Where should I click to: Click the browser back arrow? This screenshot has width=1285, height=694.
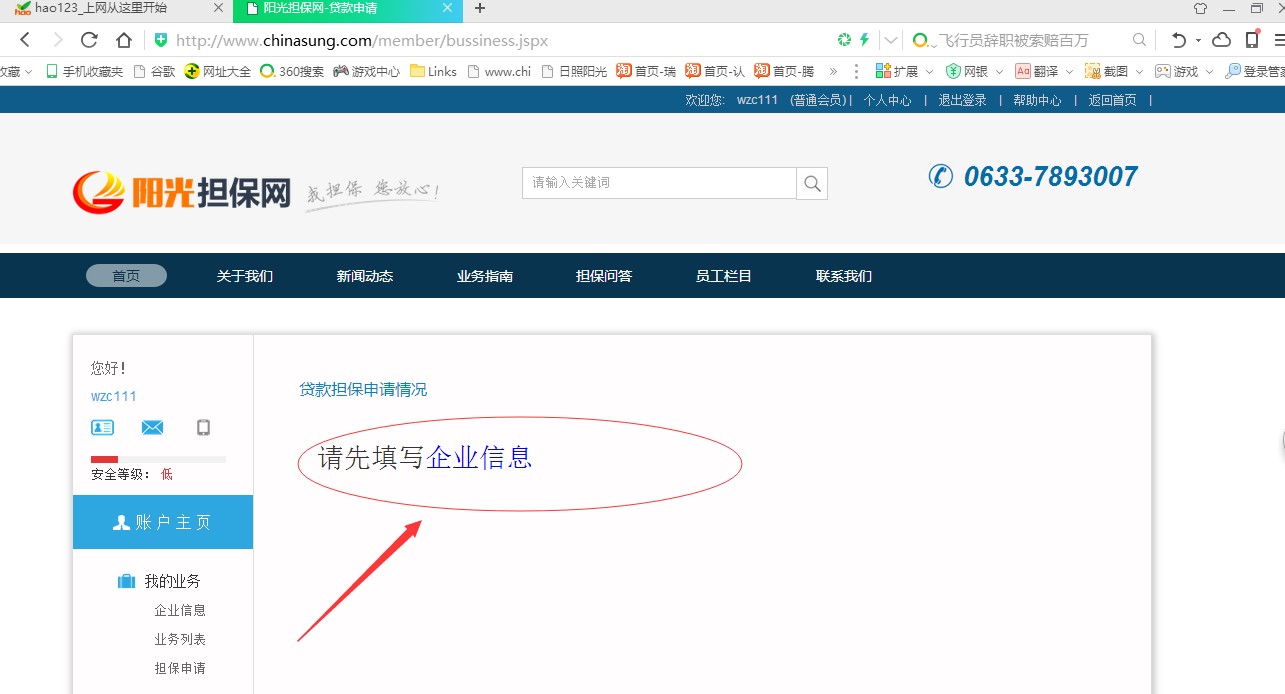click(x=25, y=41)
